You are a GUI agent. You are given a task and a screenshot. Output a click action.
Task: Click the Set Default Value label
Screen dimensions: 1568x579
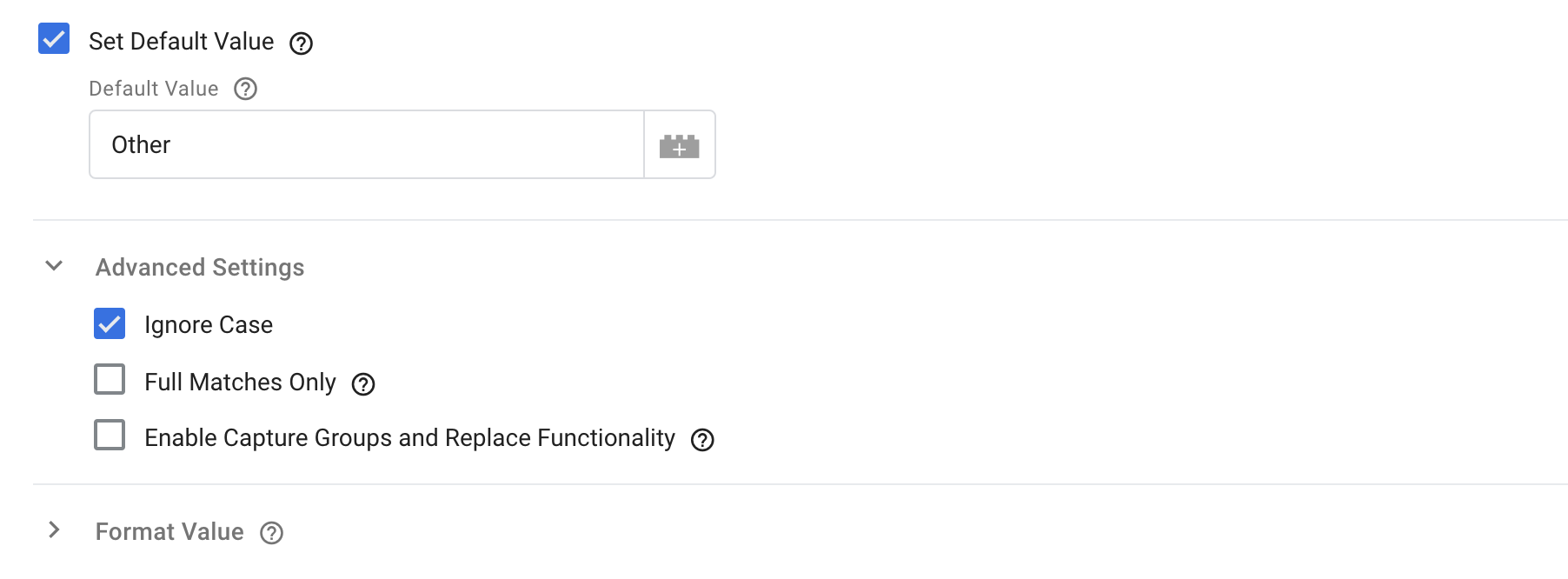click(x=181, y=41)
